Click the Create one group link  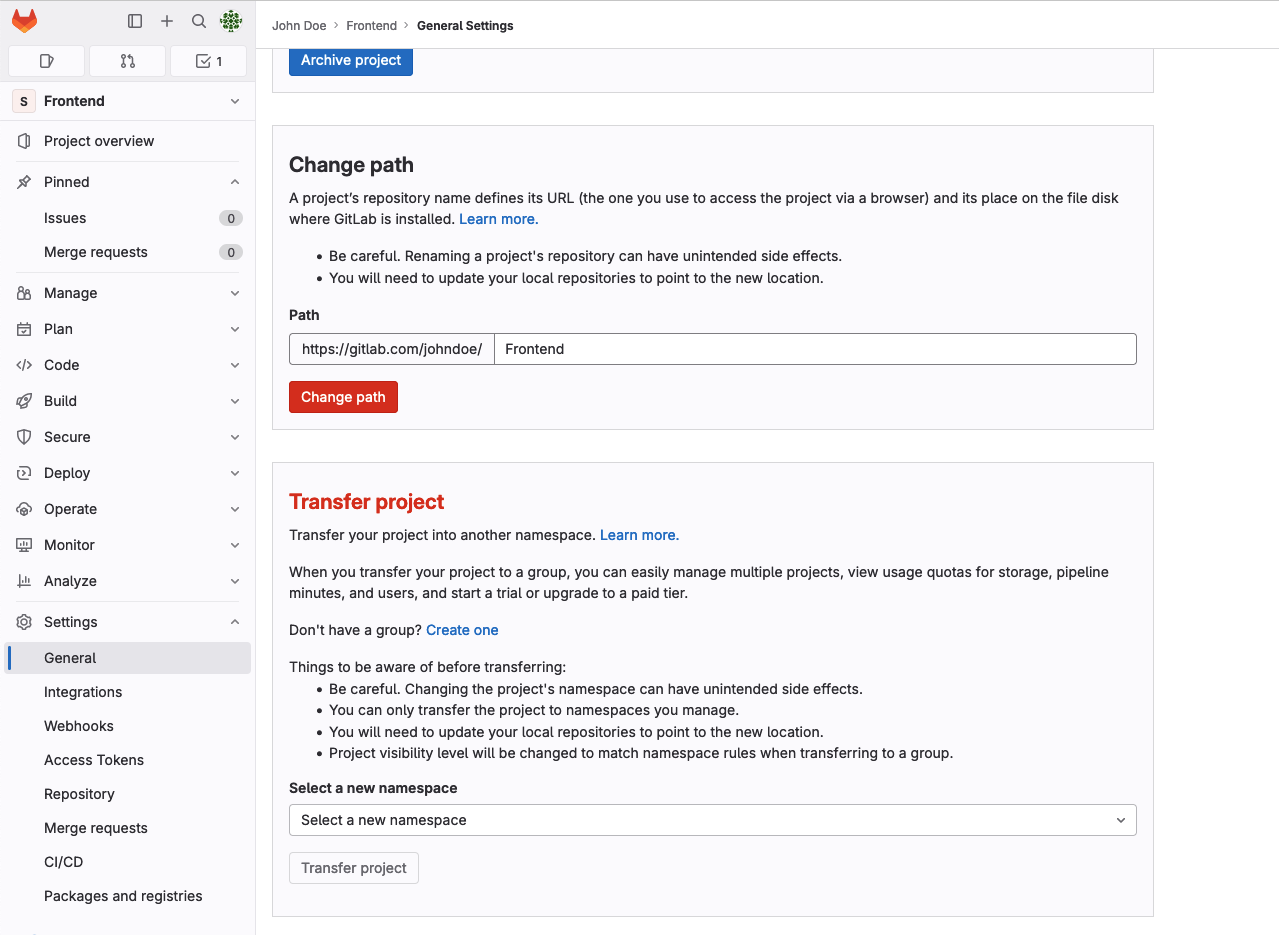click(x=462, y=630)
